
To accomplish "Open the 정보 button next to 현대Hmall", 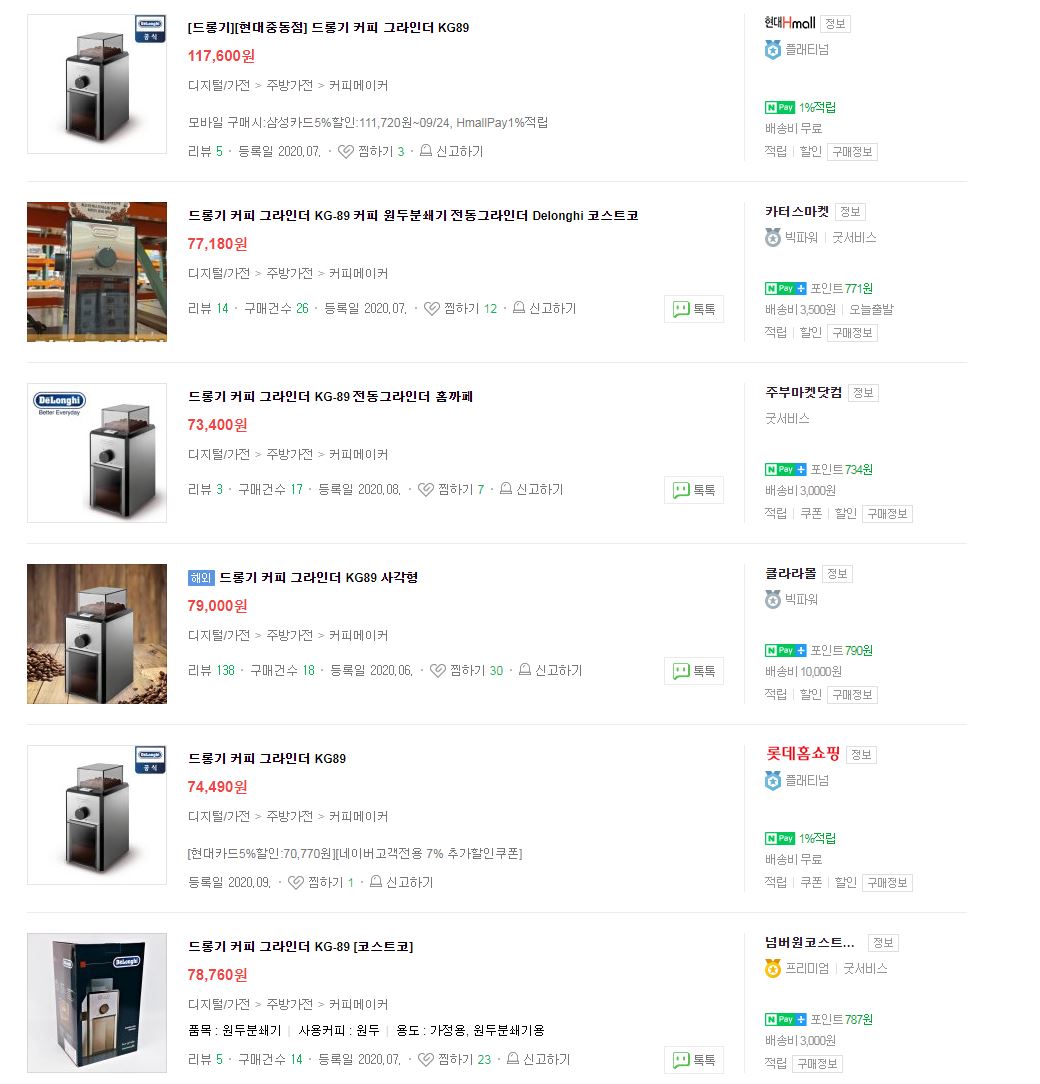I will coord(835,24).
